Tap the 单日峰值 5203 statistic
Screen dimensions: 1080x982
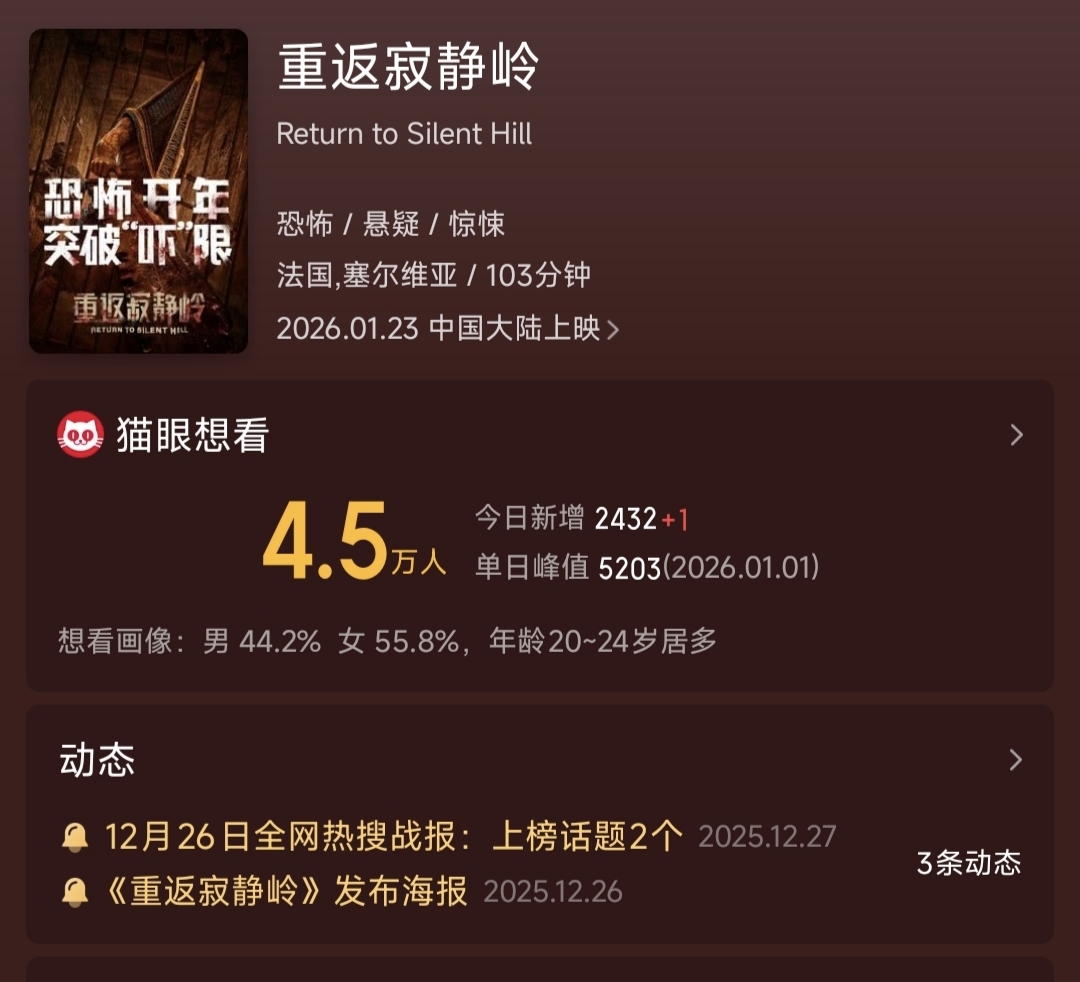tap(647, 567)
